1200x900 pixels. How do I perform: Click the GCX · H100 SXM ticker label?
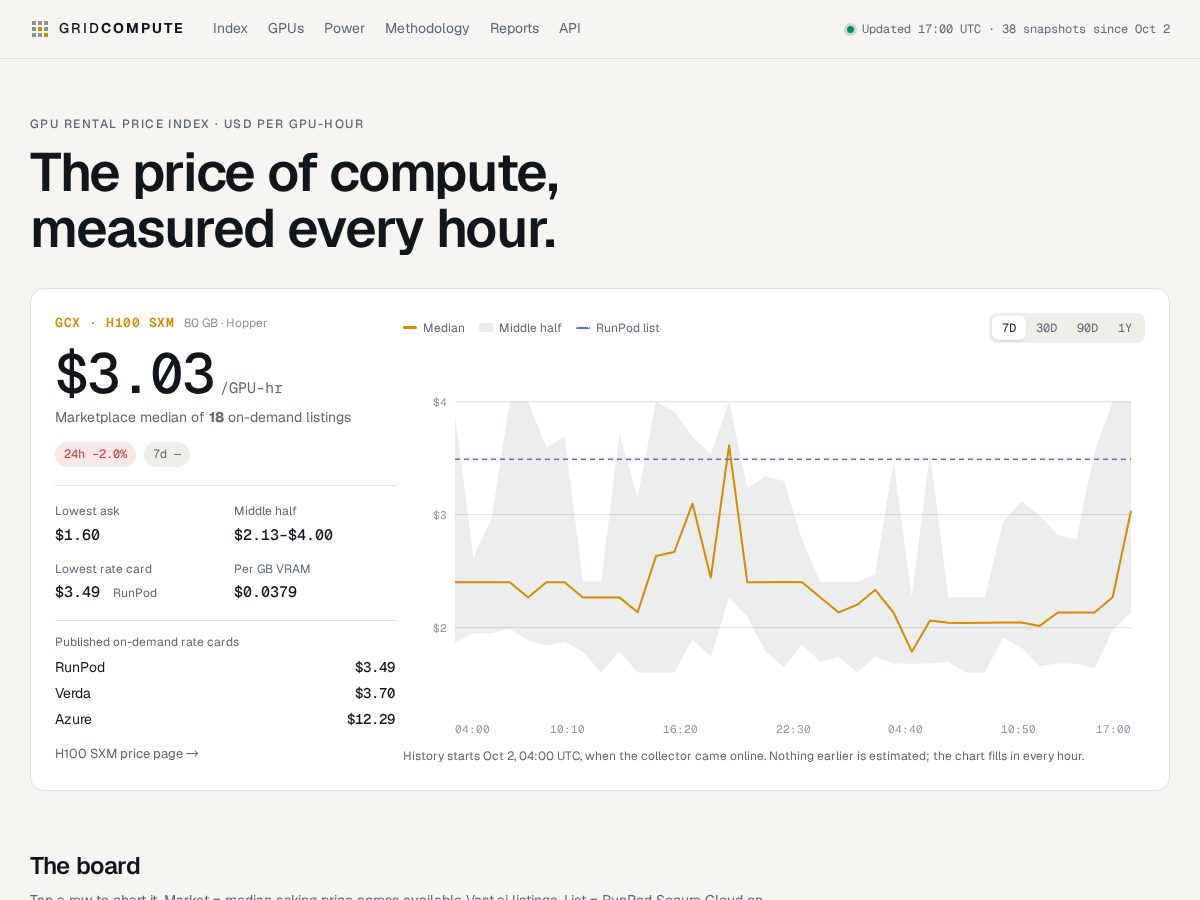point(114,323)
